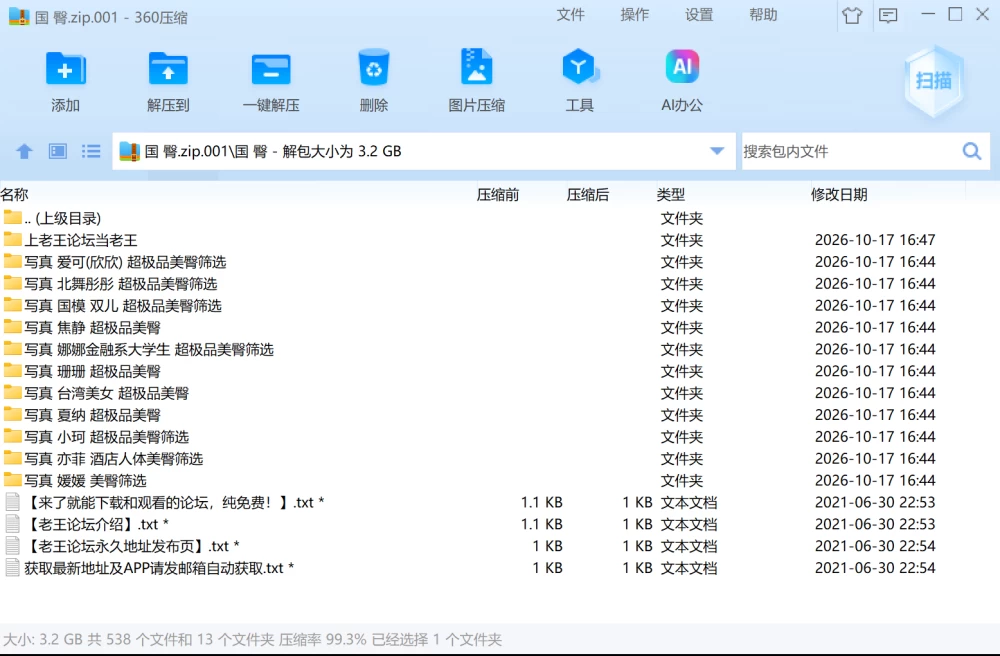Select the .. (上级目录) row
1000x656 pixels.
point(500,218)
